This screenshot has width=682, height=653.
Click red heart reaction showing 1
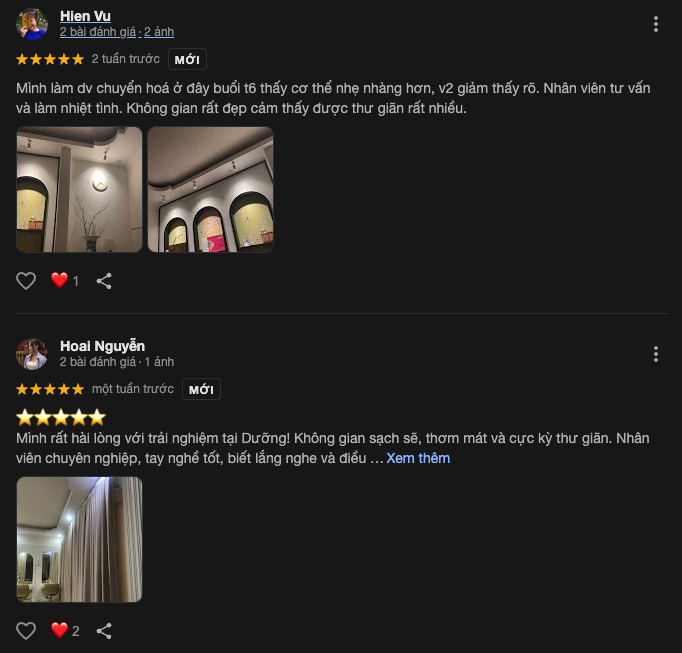pos(65,281)
